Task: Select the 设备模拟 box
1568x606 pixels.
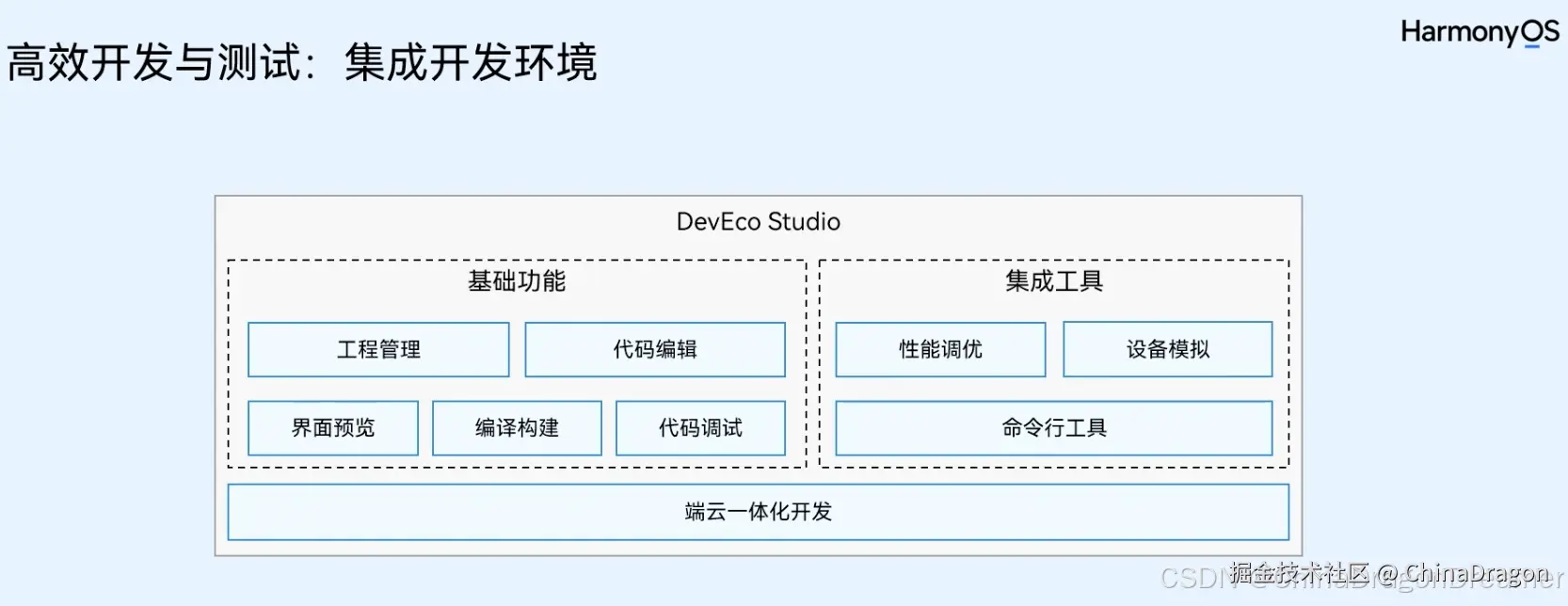Action: pyautogui.click(x=1168, y=350)
